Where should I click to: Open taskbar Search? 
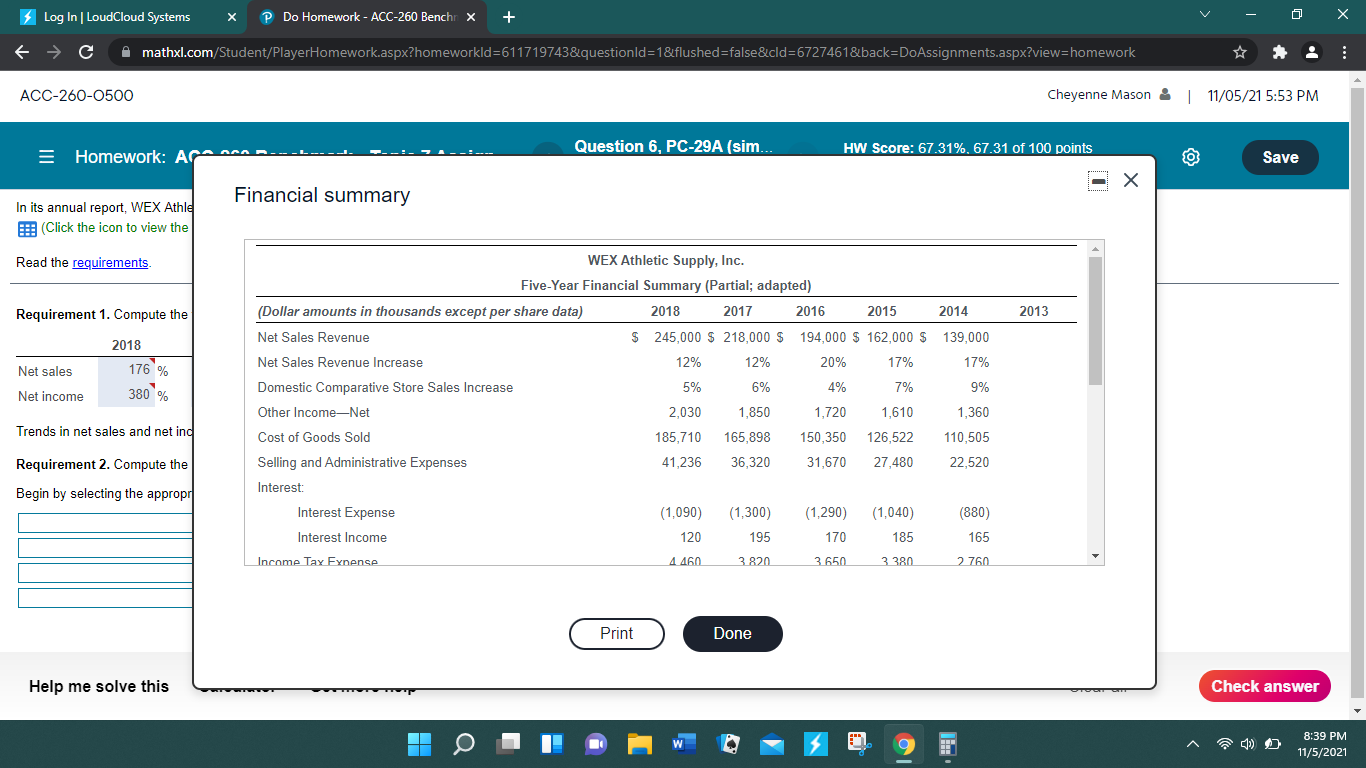point(465,744)
